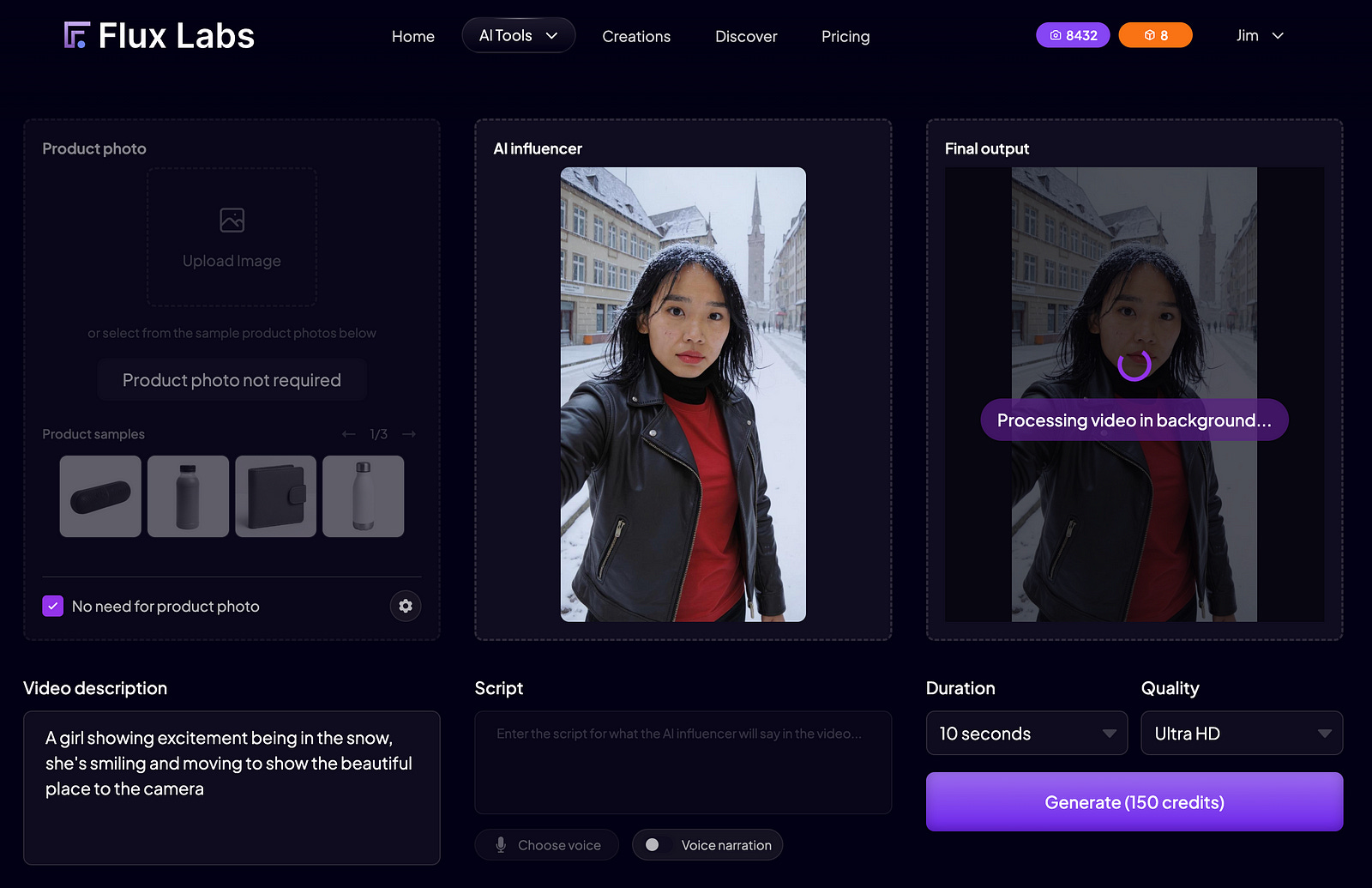Select the black wallet product sample
Viewport: 1372px width, 888px height.
pos(275,496)
